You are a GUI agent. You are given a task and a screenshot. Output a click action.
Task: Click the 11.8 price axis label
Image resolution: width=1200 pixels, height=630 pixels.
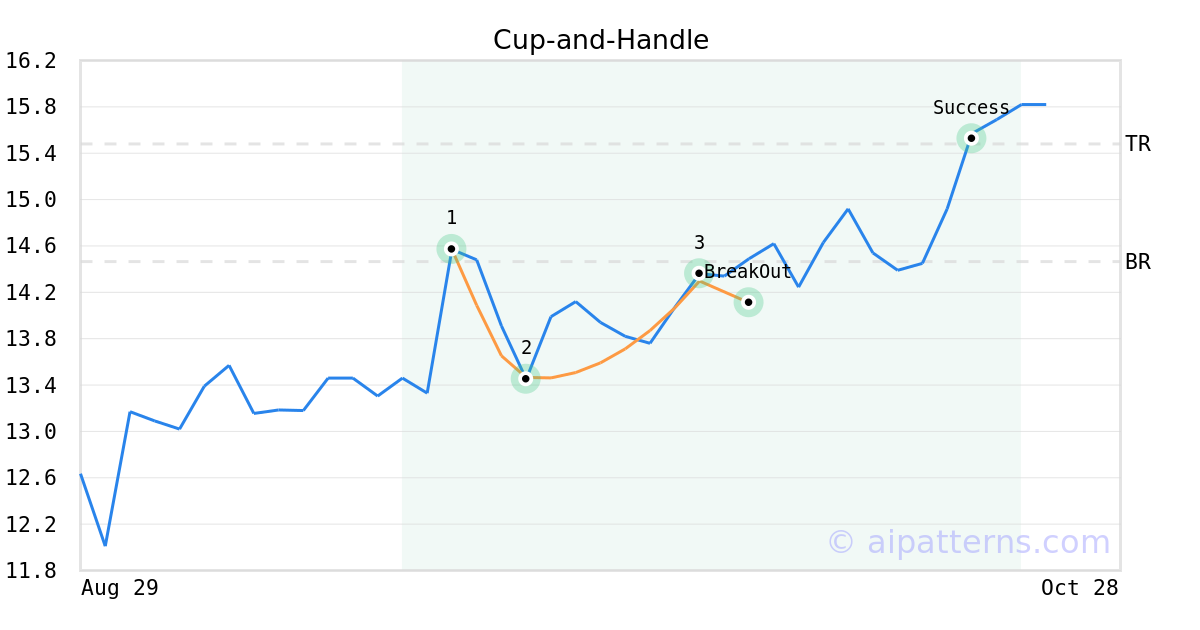(31, 571)
